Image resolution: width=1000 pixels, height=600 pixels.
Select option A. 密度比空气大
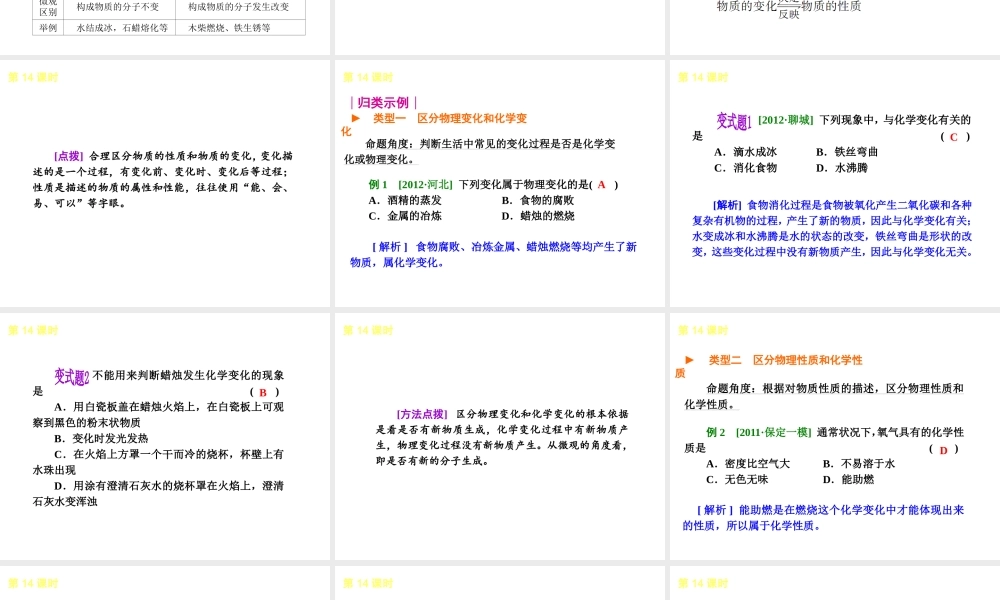[748, 464]
